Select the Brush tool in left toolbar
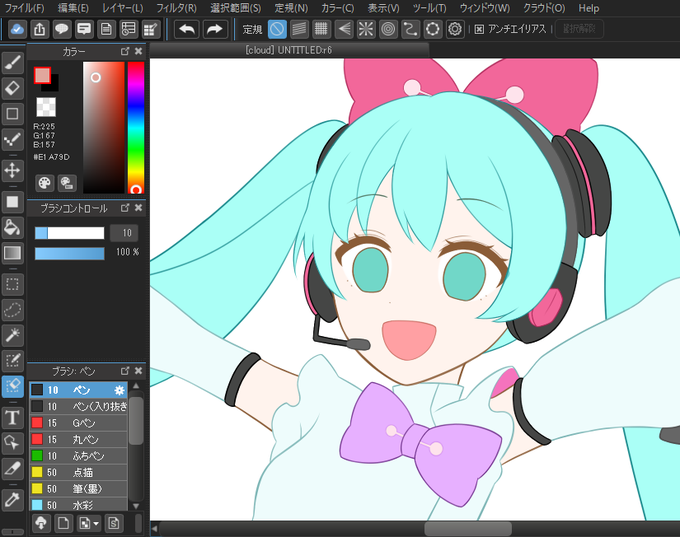Image resolution: width=680 pixels, height=537 pixels. (12, 63)
